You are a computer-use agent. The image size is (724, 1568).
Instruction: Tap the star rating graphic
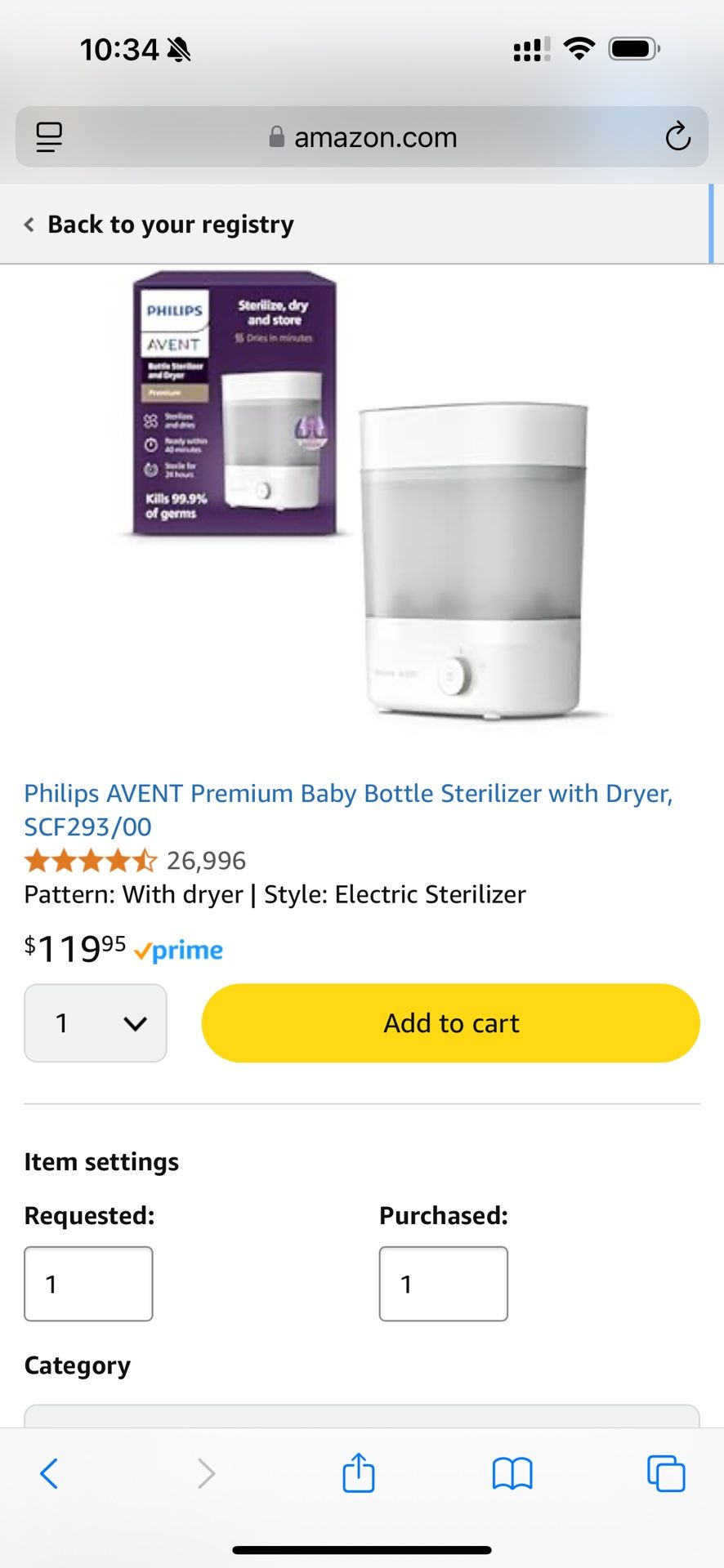click(90, 861)
